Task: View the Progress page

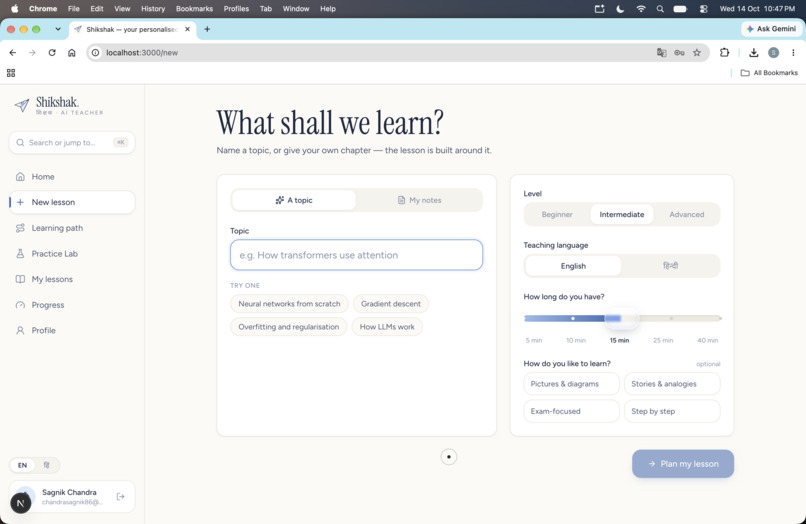Action: (72, 305)
